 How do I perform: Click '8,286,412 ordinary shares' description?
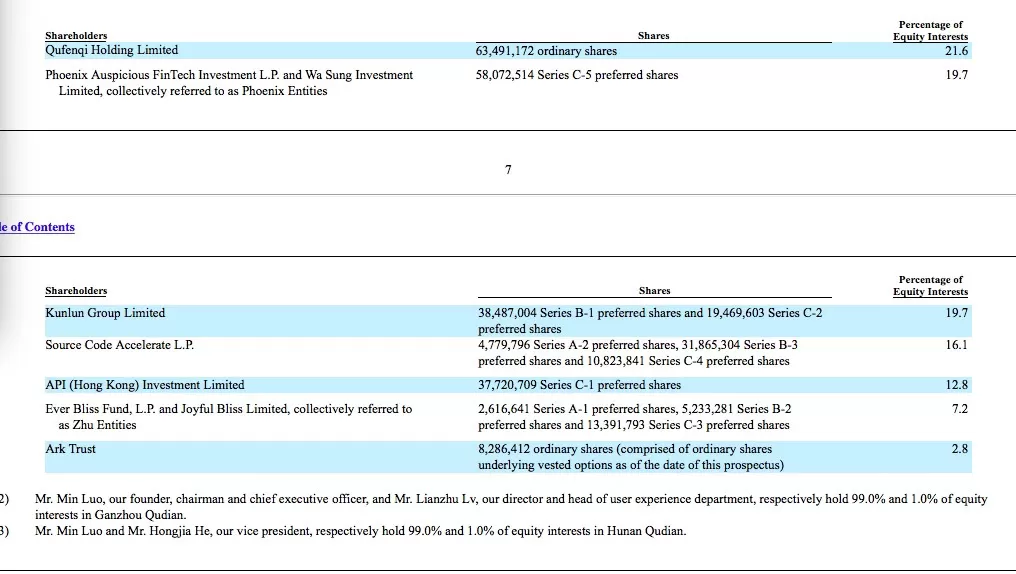[631, 457]
